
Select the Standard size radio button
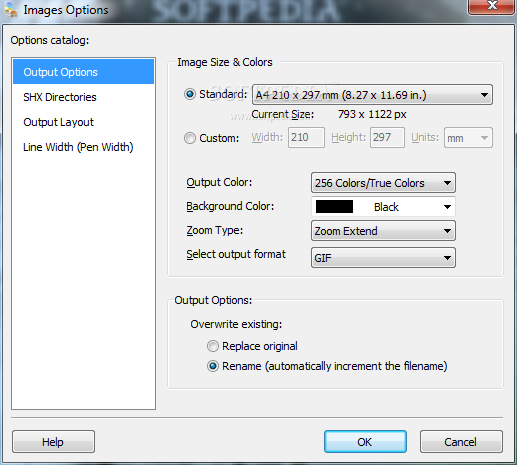[x=190, y=94]
